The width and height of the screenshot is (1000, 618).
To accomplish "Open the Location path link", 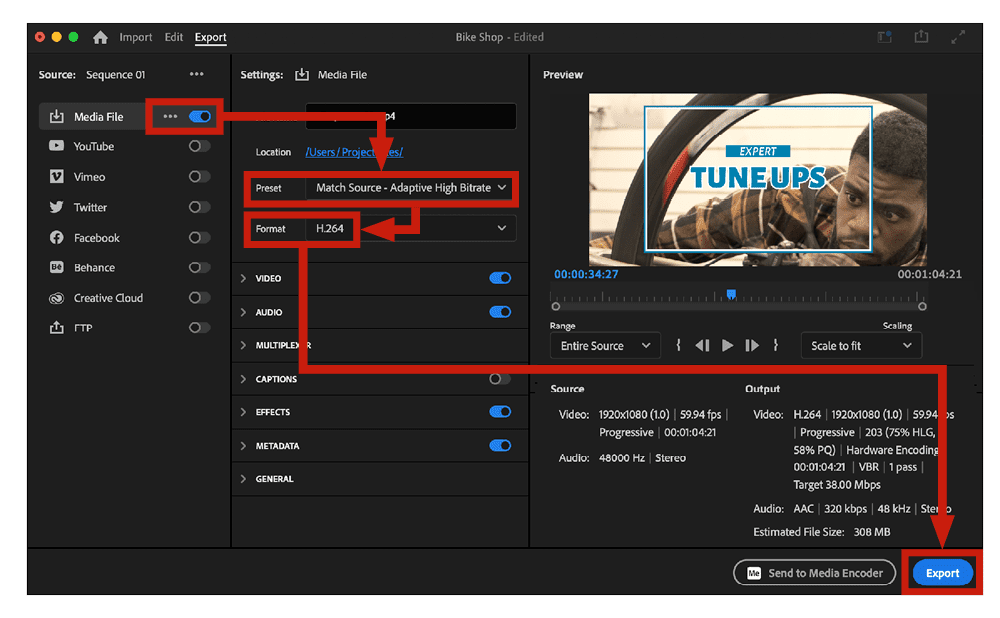I will pyautogui.click(x=354, y=152).
